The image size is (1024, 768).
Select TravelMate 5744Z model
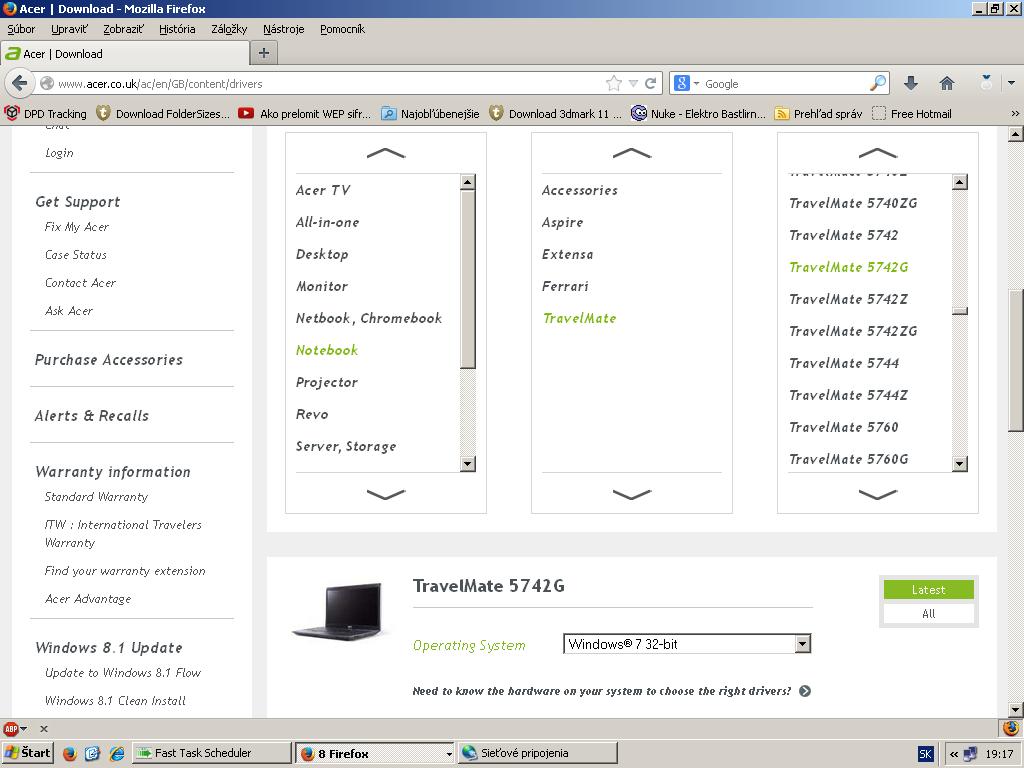click(848, 395)
